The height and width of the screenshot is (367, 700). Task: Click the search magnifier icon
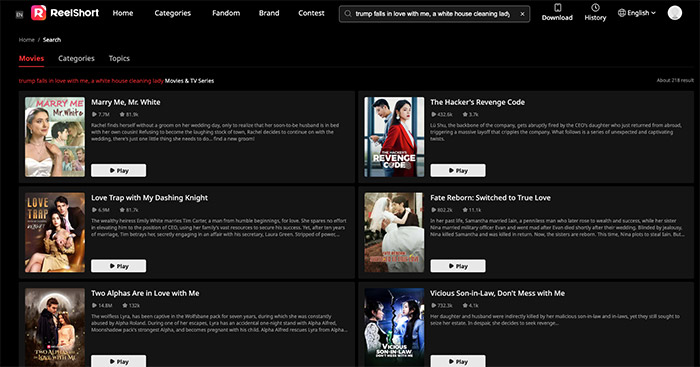point(348,14)
